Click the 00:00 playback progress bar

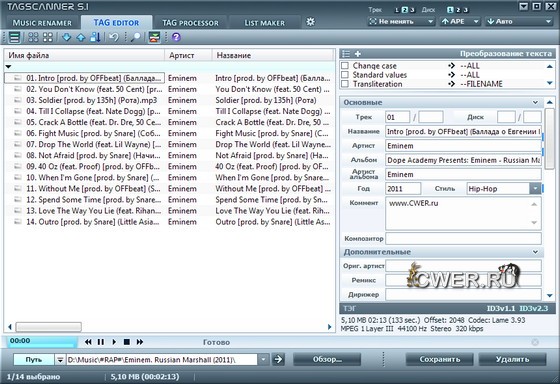pos(42,341)
